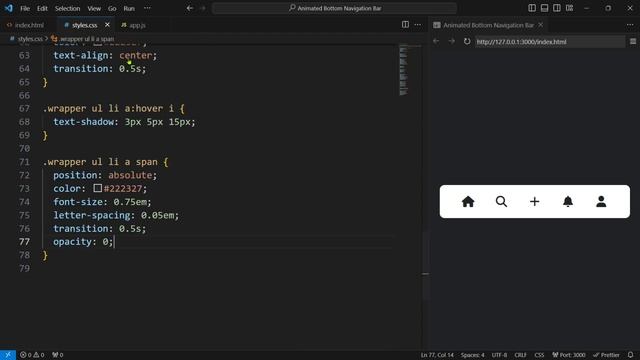The width and height of the screenshot is (640, 360).
Task: Click the Animated Bottom Navigation Bar search box
Action: click(x=334, y=8)
